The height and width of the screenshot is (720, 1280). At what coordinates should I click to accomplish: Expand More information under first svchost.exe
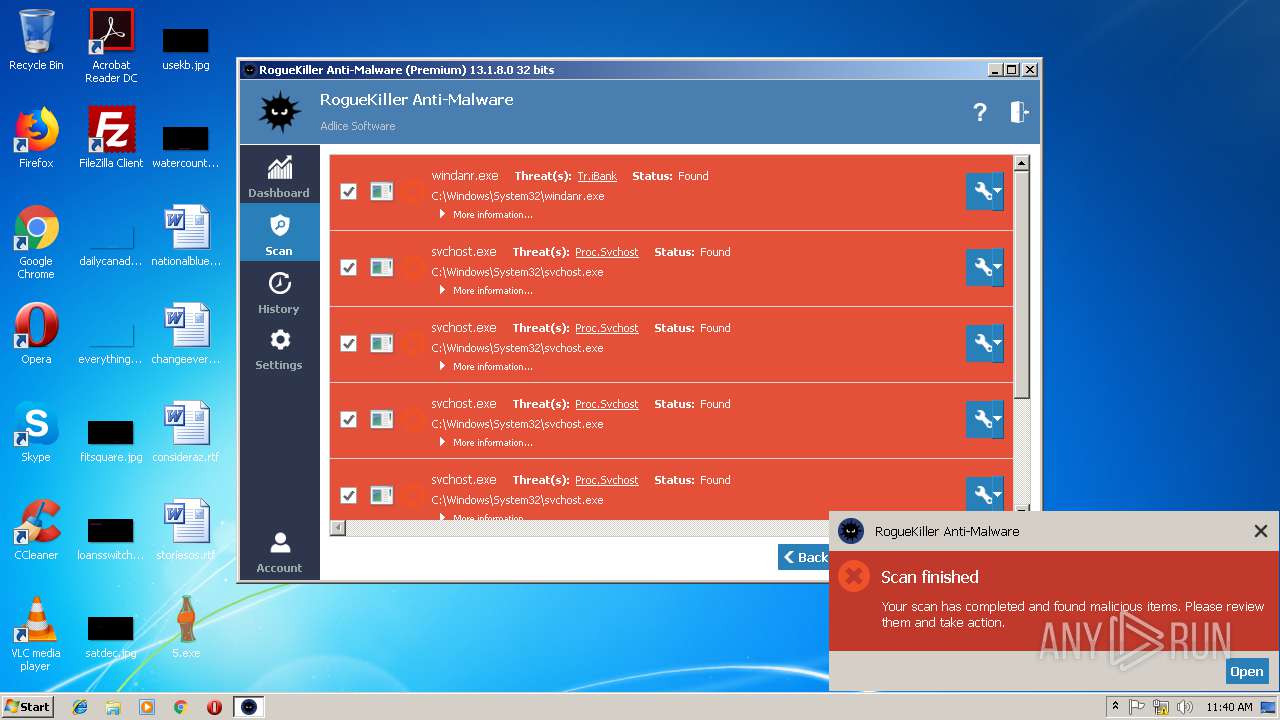[486, 291]
